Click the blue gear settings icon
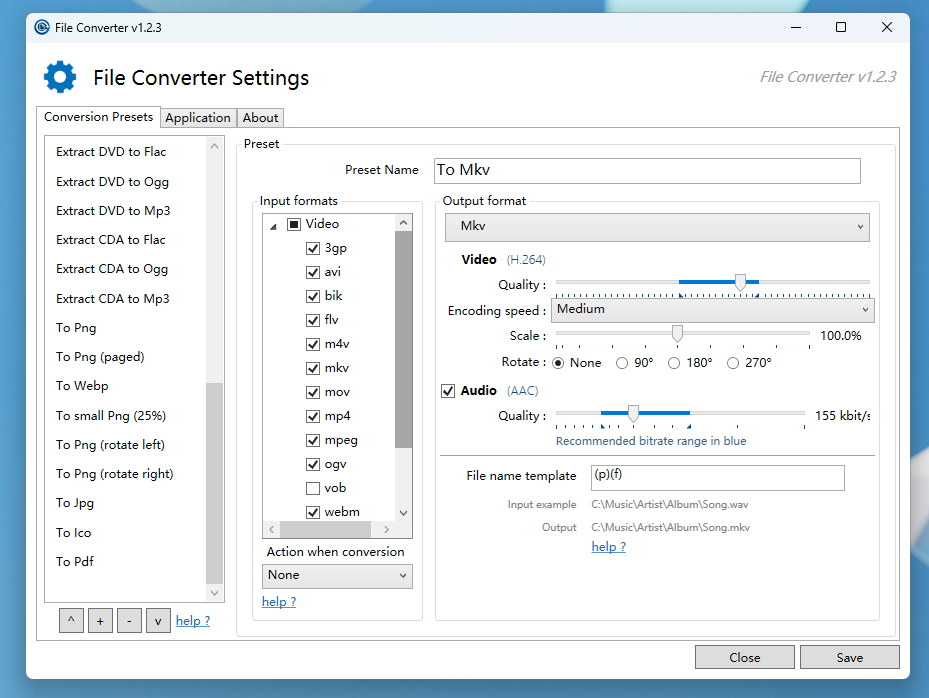 pyautogui.click(x=59, y=77)
